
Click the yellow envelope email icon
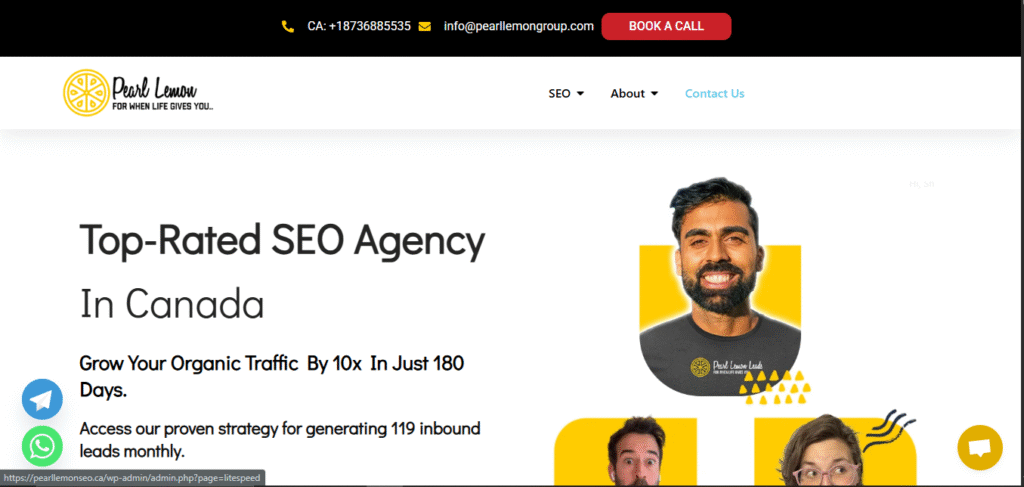[x=424, y=27]
